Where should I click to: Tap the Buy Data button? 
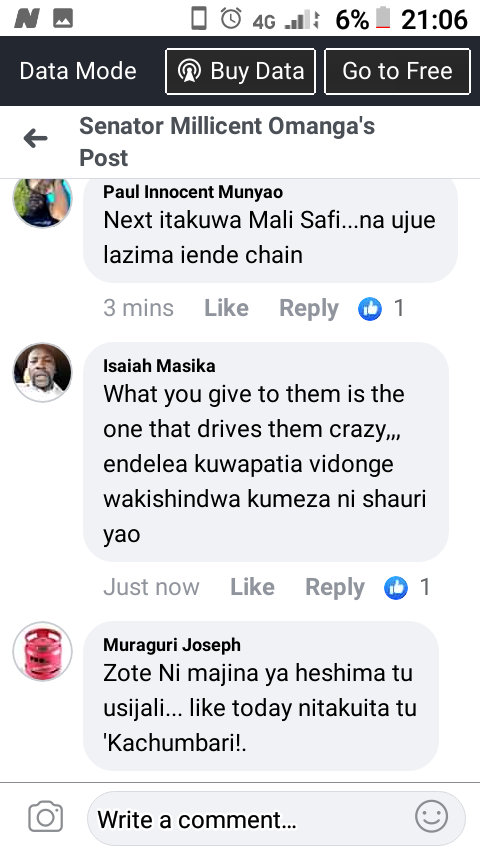pyautogui.click(x=240, y=71)
